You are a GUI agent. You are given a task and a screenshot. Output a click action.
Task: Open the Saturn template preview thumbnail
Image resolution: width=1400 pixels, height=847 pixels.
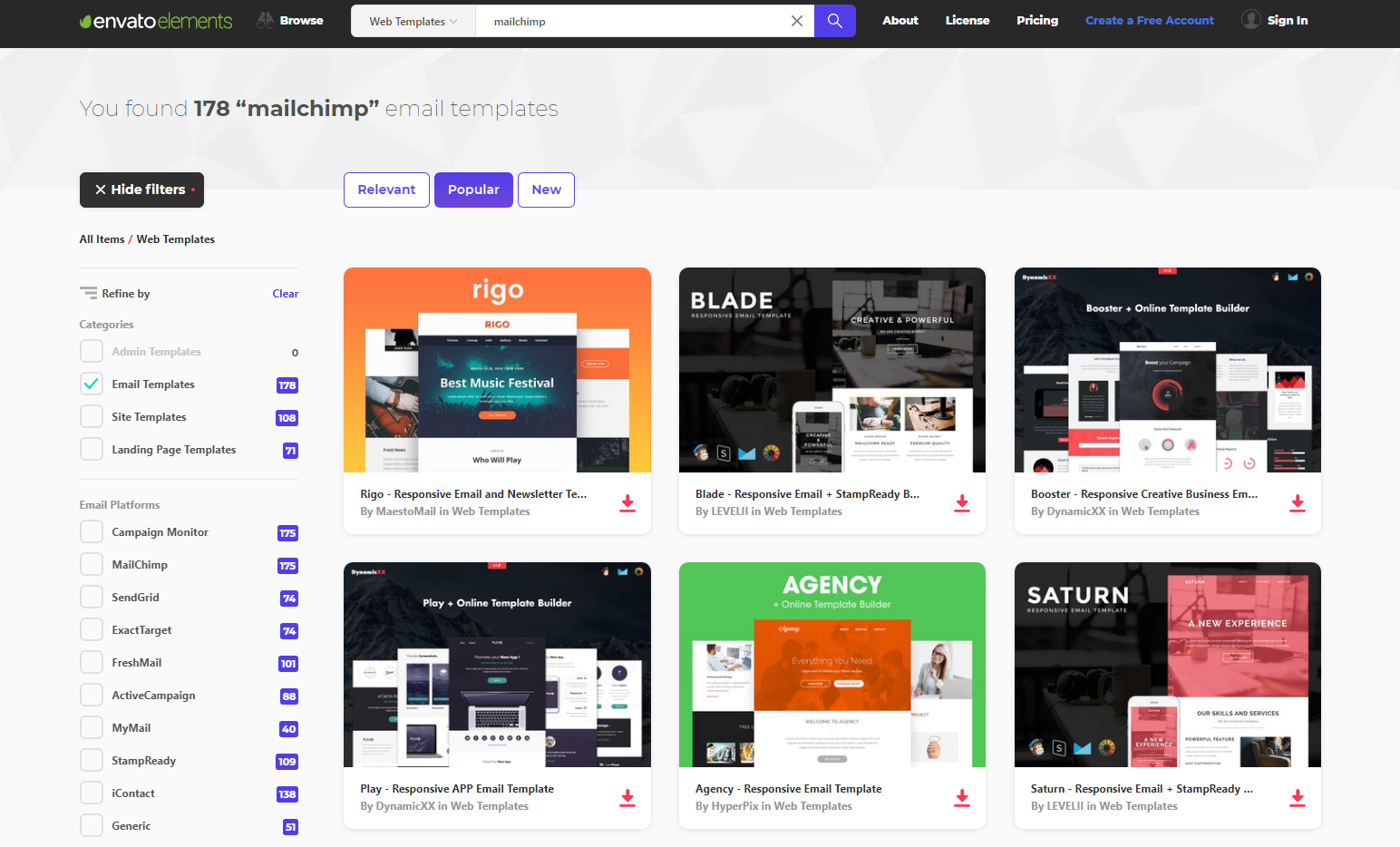[1168, 665]
